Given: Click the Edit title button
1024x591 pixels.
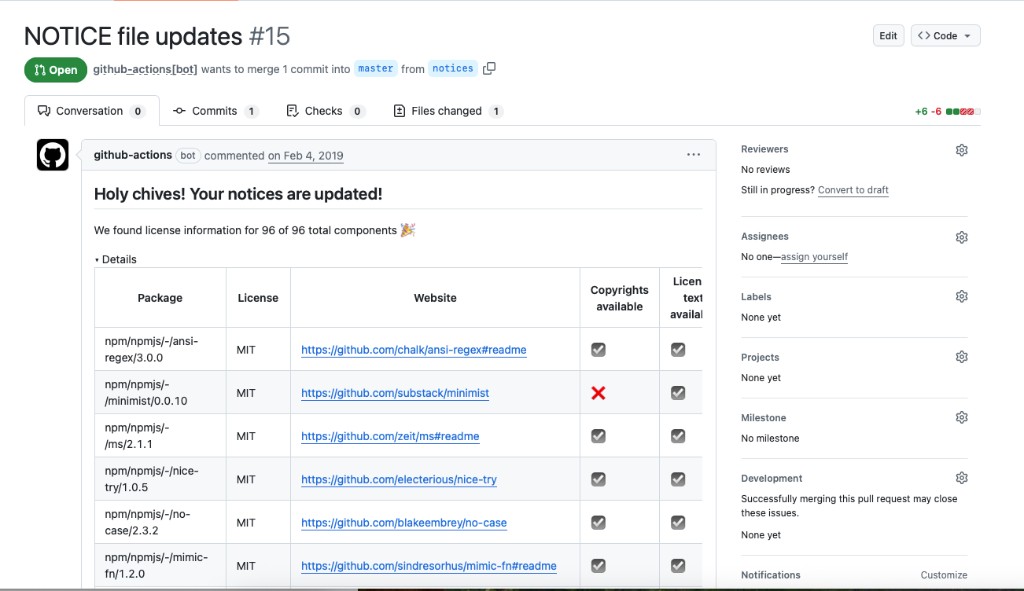Looking at the screenshot, I should [888, 36].
